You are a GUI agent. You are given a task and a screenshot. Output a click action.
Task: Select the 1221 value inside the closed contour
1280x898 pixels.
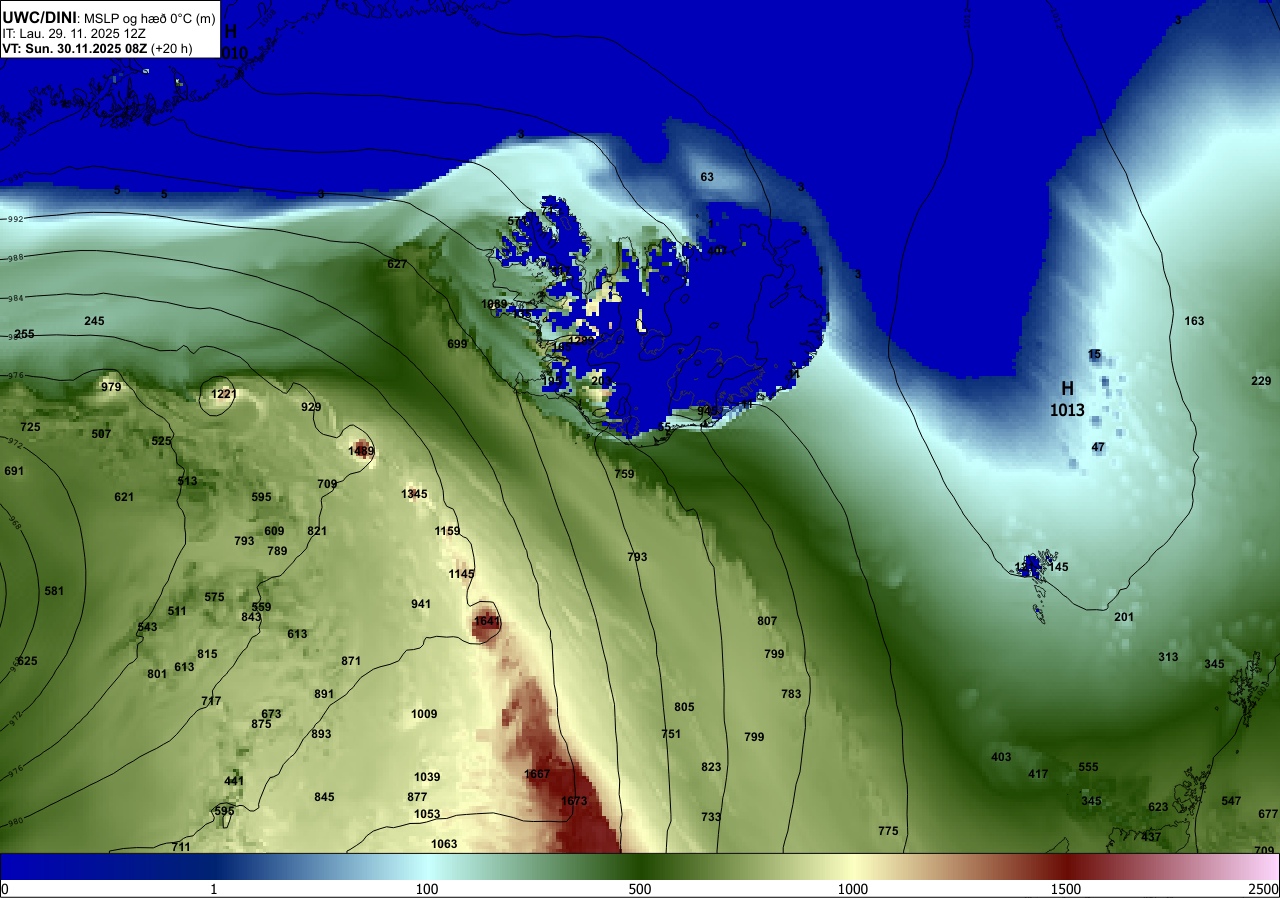point(223,394)
